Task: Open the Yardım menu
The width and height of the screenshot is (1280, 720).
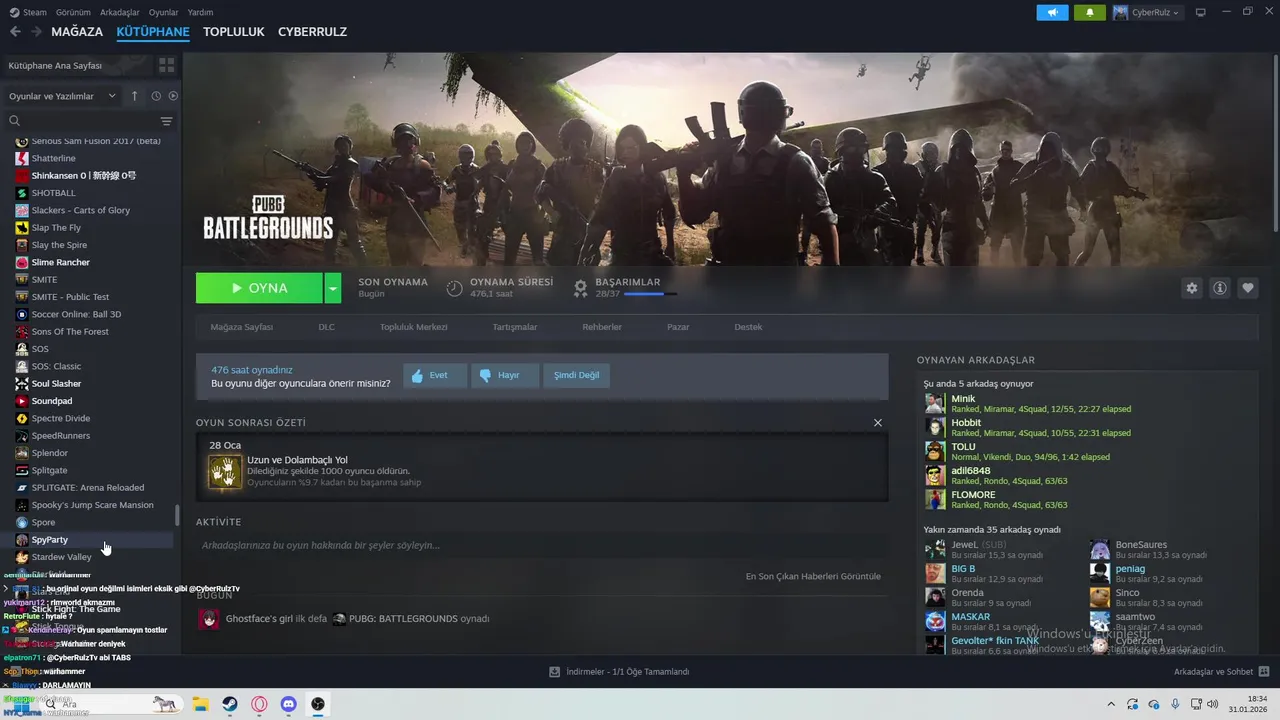Action: click(x=200, y=12)
